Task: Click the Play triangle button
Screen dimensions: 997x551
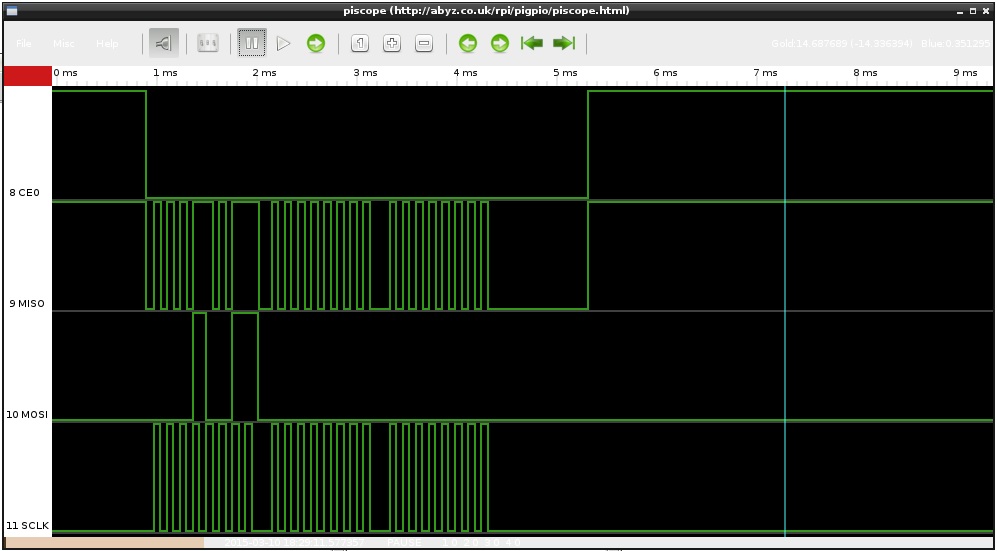Action: tap(284, 43)
